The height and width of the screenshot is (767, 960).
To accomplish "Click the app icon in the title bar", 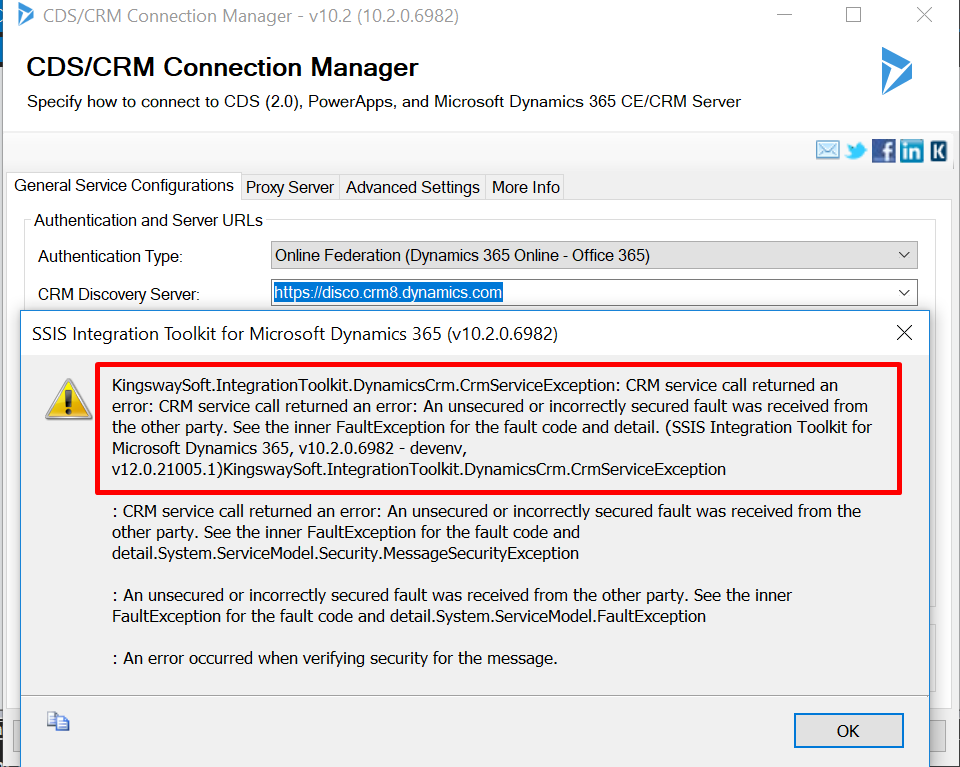I will (24, 15).
